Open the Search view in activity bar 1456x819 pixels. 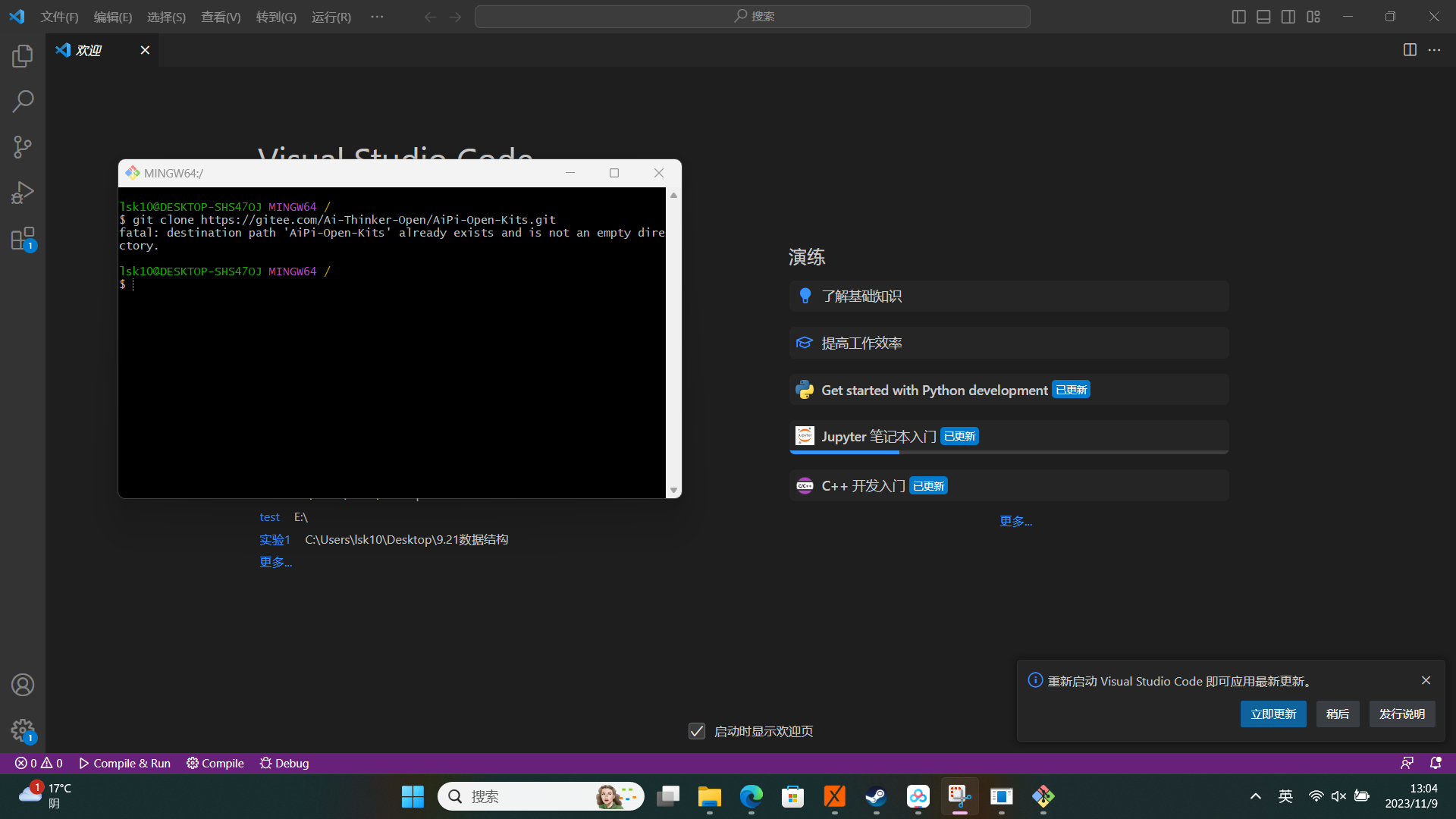pyautogui.click(x=23, y=101)
